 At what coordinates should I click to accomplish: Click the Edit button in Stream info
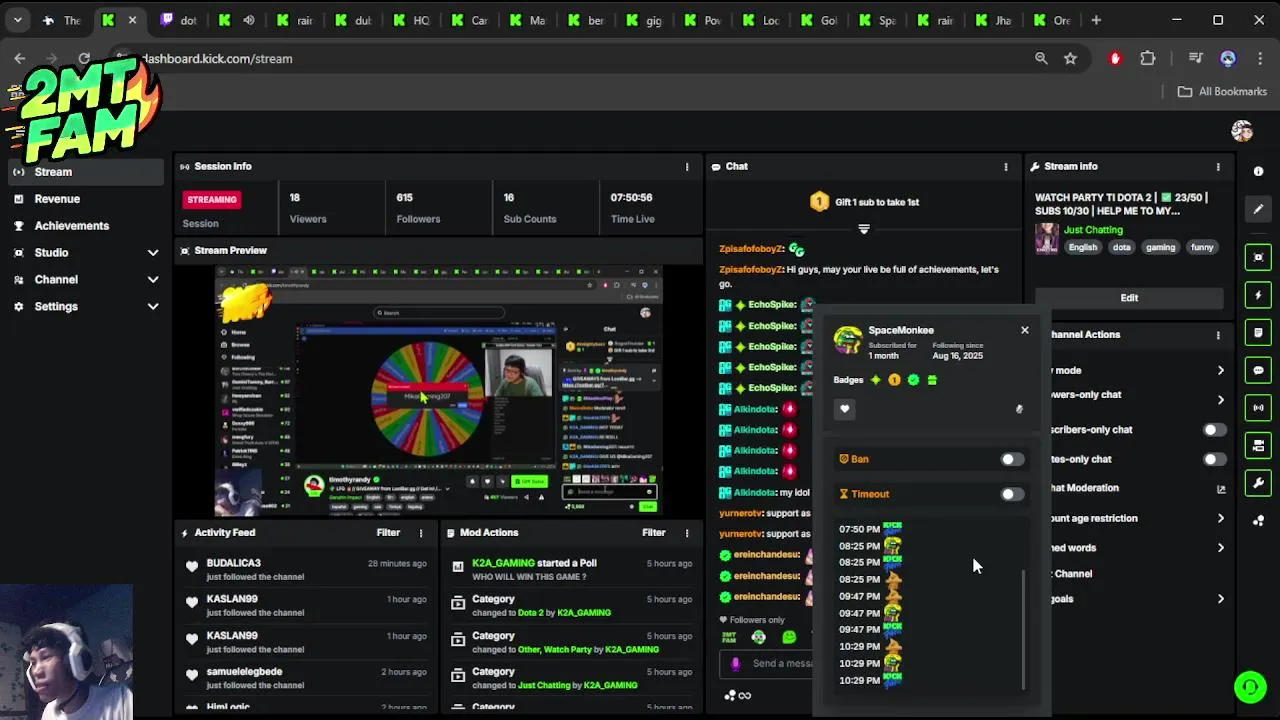tap(1129, 298)
